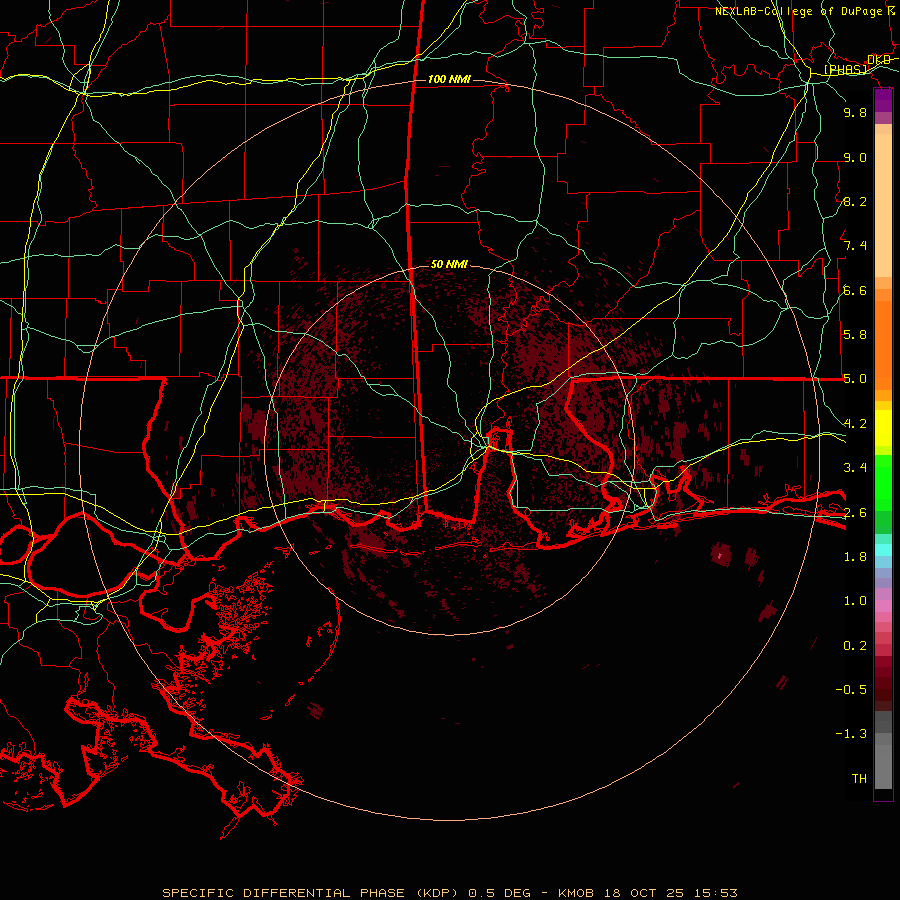Click the 4.2 scale value
Viewport: 900px width, 900px height.
click(x=855, y=424)
